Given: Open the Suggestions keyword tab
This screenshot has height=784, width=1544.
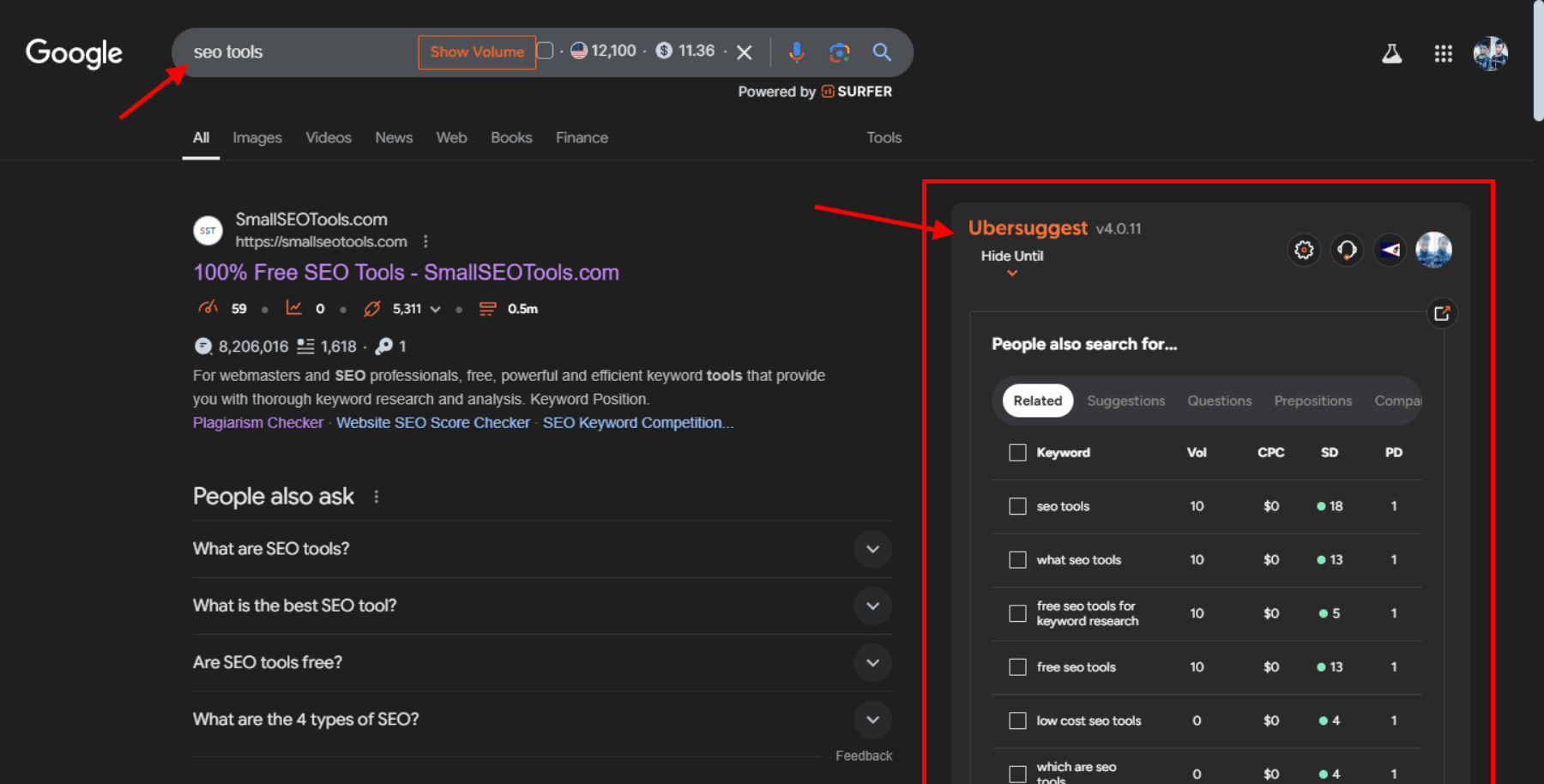Looking at the screenshot, I should [x=1125, y=401].
